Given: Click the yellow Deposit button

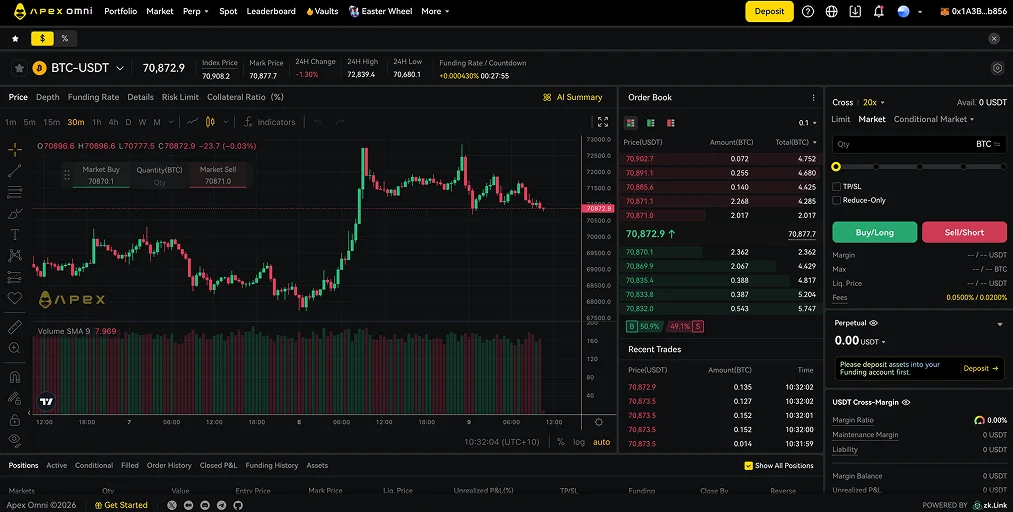Looking at the screenshot, I should [x=769, y=12].
